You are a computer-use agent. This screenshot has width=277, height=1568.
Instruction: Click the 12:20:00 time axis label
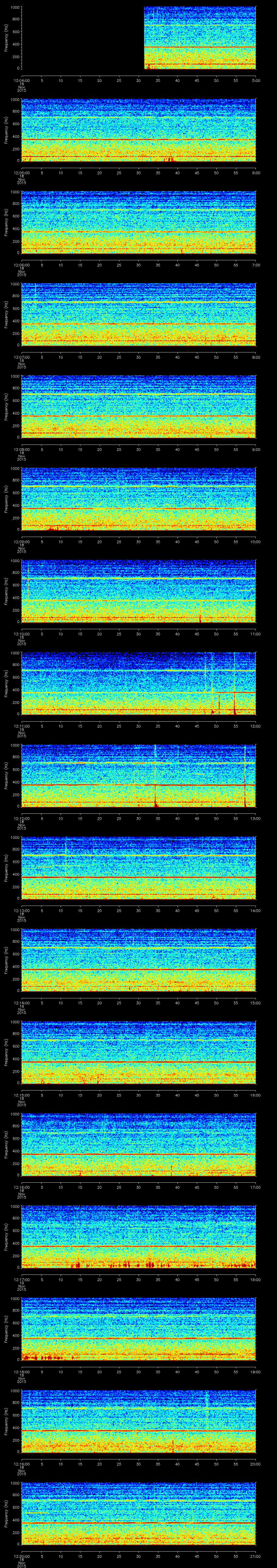[21, 1556]
